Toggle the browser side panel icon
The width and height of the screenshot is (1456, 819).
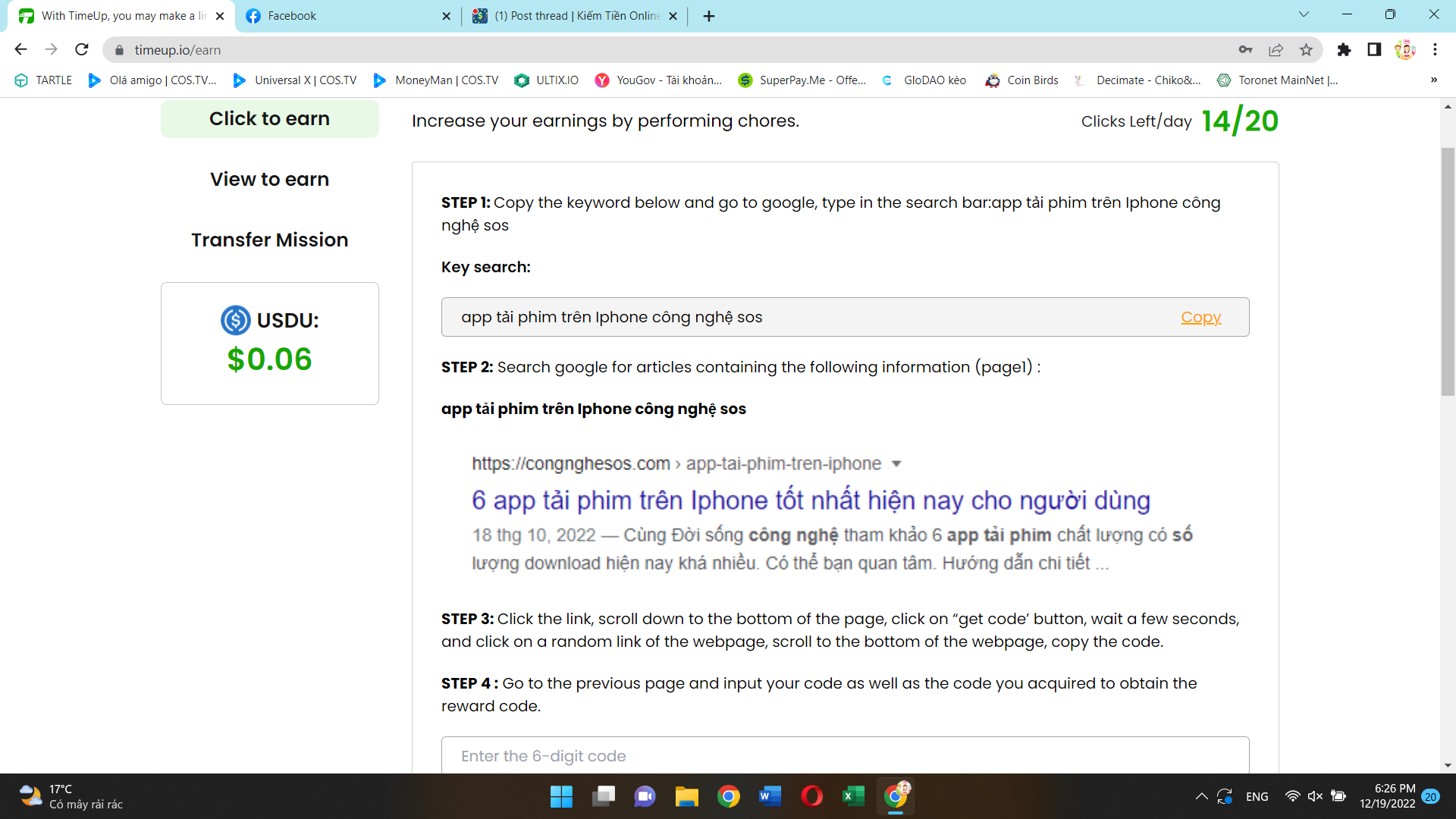tap(1374, 50)
